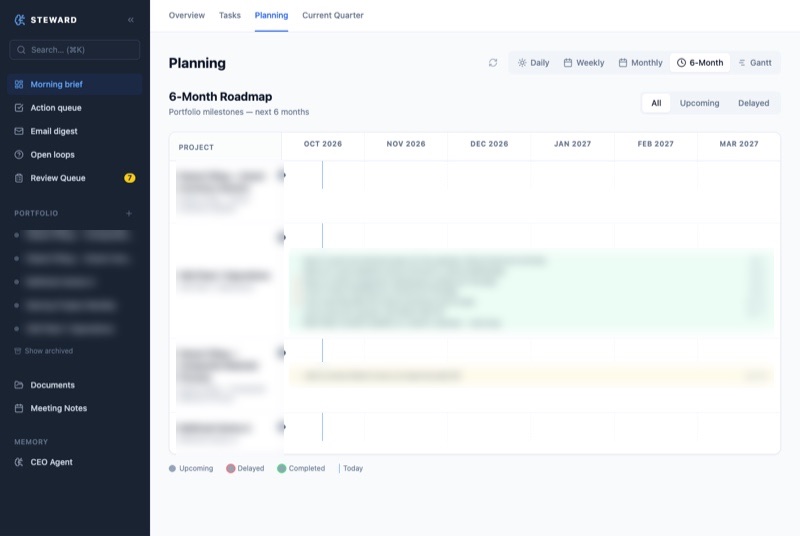The width and height of the screenshot is (800, 536).
Task: Open Email digest in sidebar
Action: pos(74,131)
